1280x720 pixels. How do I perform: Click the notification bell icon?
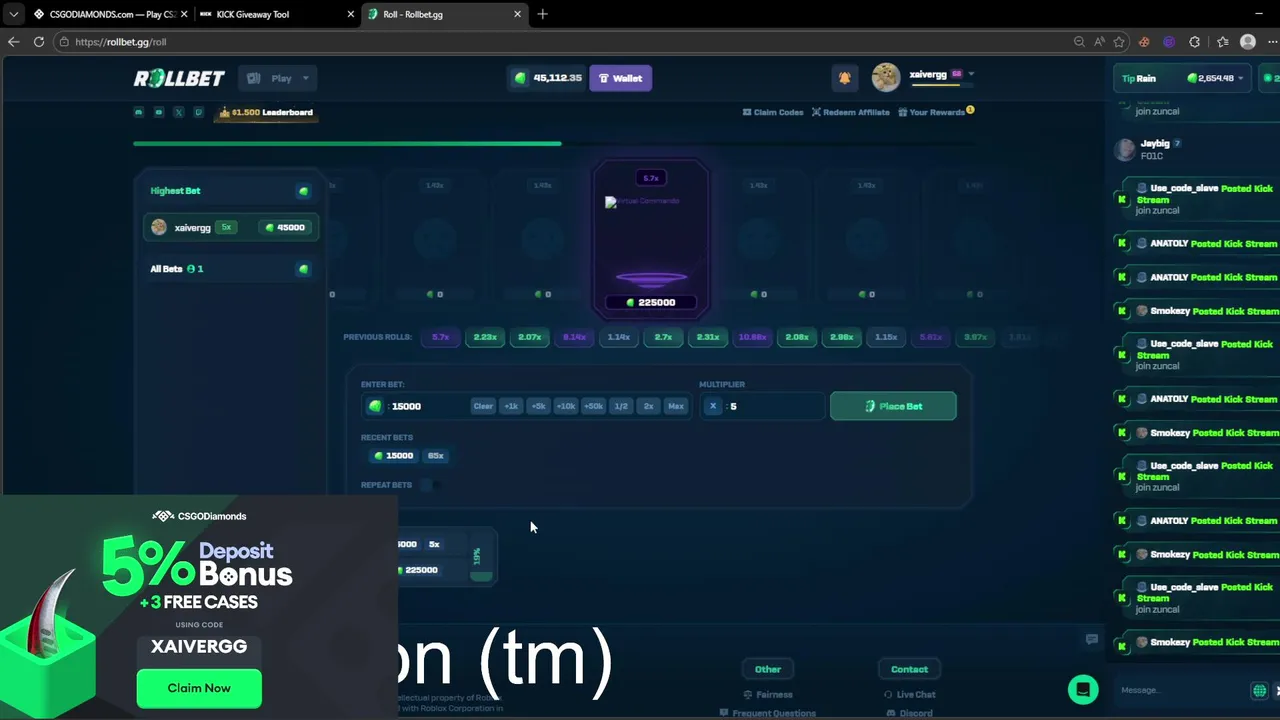pos(845,78)
